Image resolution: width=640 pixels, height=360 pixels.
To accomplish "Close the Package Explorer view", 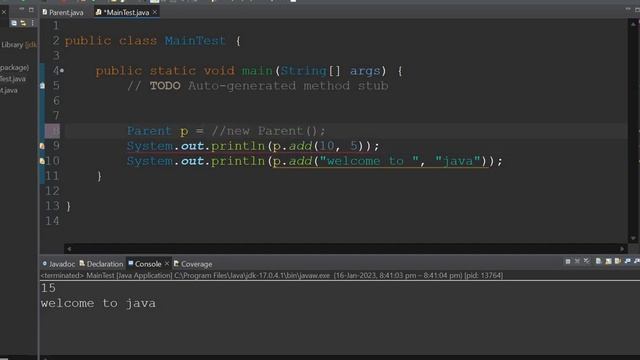I will point(4,12).
